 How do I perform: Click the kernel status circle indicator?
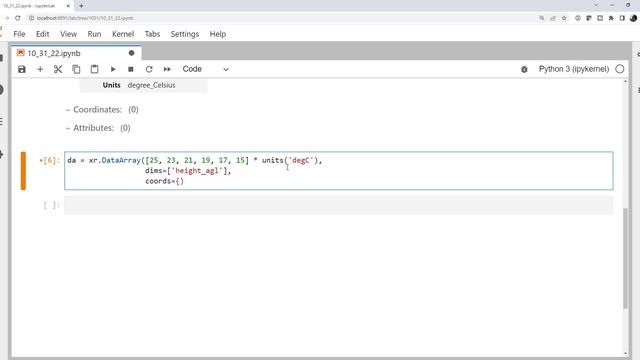coord(620,69)
